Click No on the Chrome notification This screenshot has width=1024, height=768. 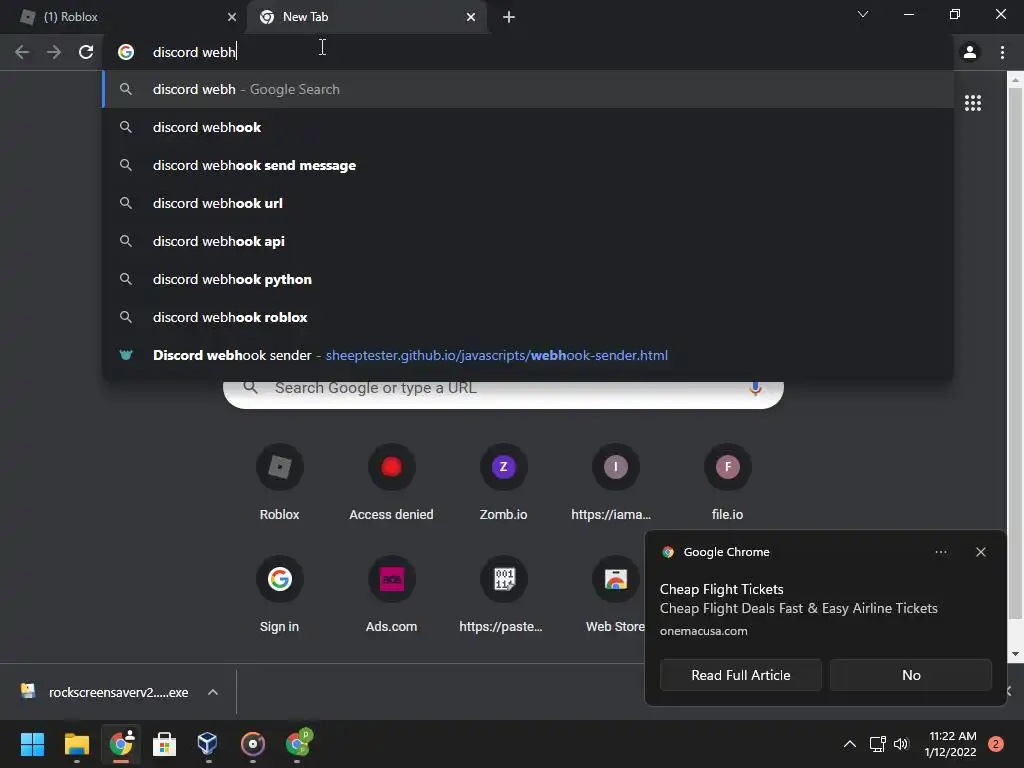click(x=911, y=675)
